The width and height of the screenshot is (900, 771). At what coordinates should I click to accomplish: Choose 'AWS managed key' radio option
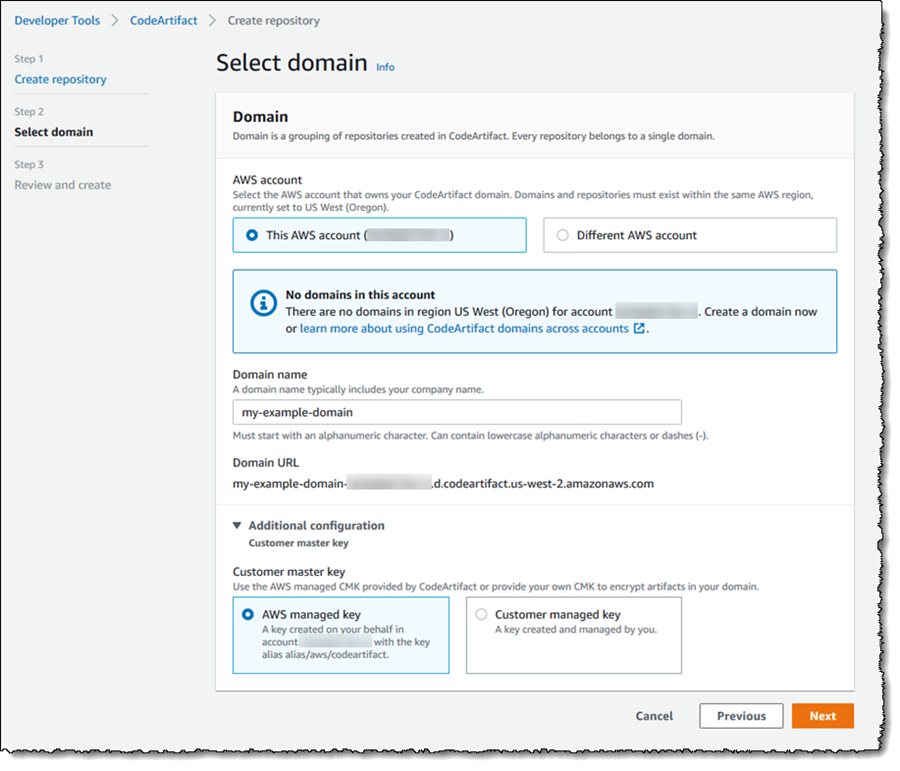248,615
